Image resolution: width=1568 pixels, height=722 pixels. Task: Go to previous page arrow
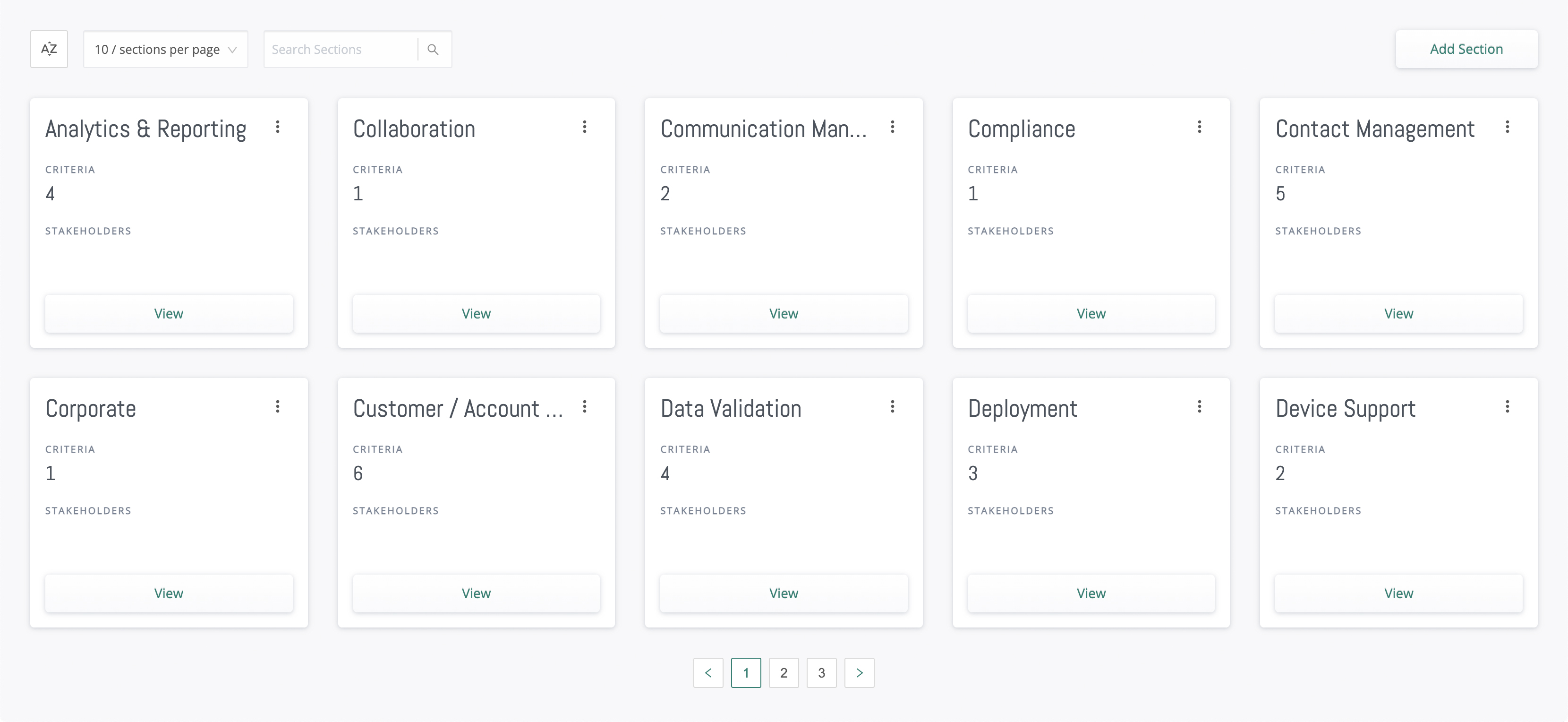[708, 673]
